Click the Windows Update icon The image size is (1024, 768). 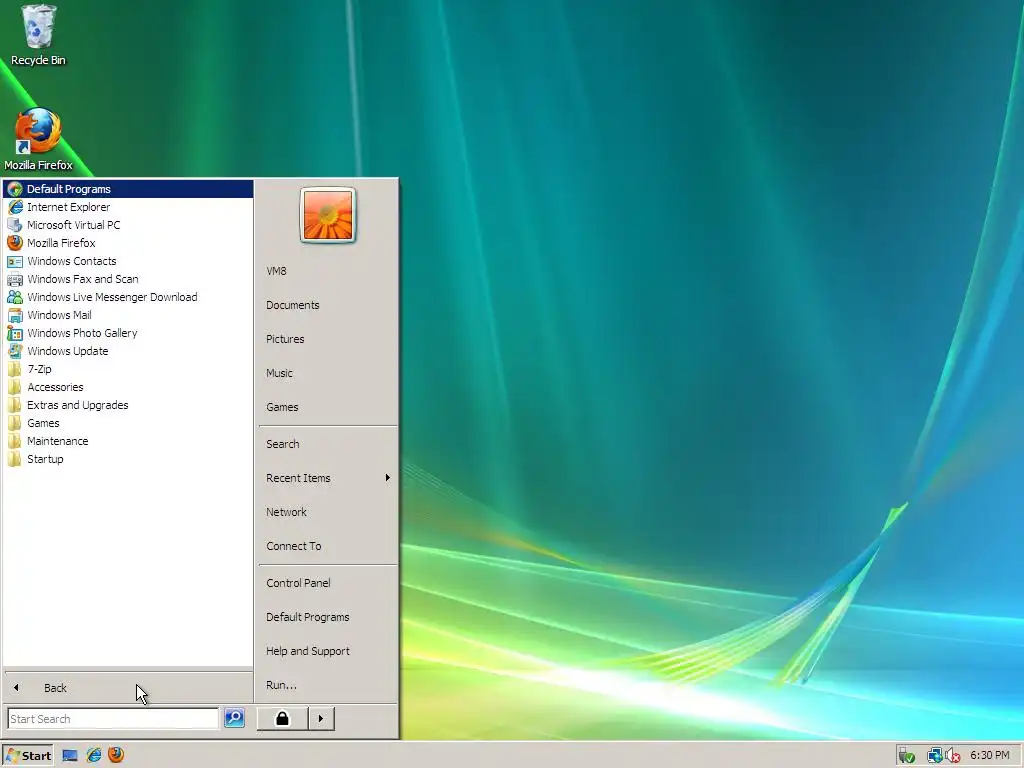[x=14, y=351]
